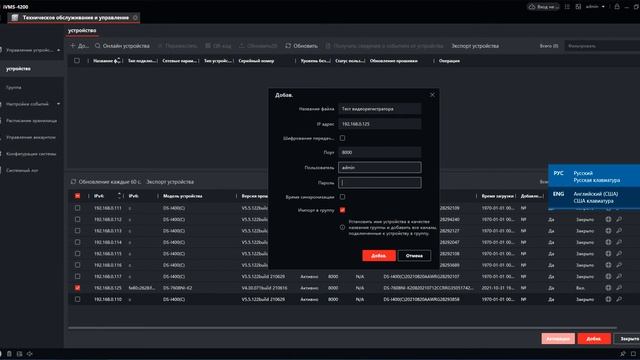Viewport: 640px width, 360px height.
Task: Switch to the 'устройство' tab
Action: tap(82, 30)
